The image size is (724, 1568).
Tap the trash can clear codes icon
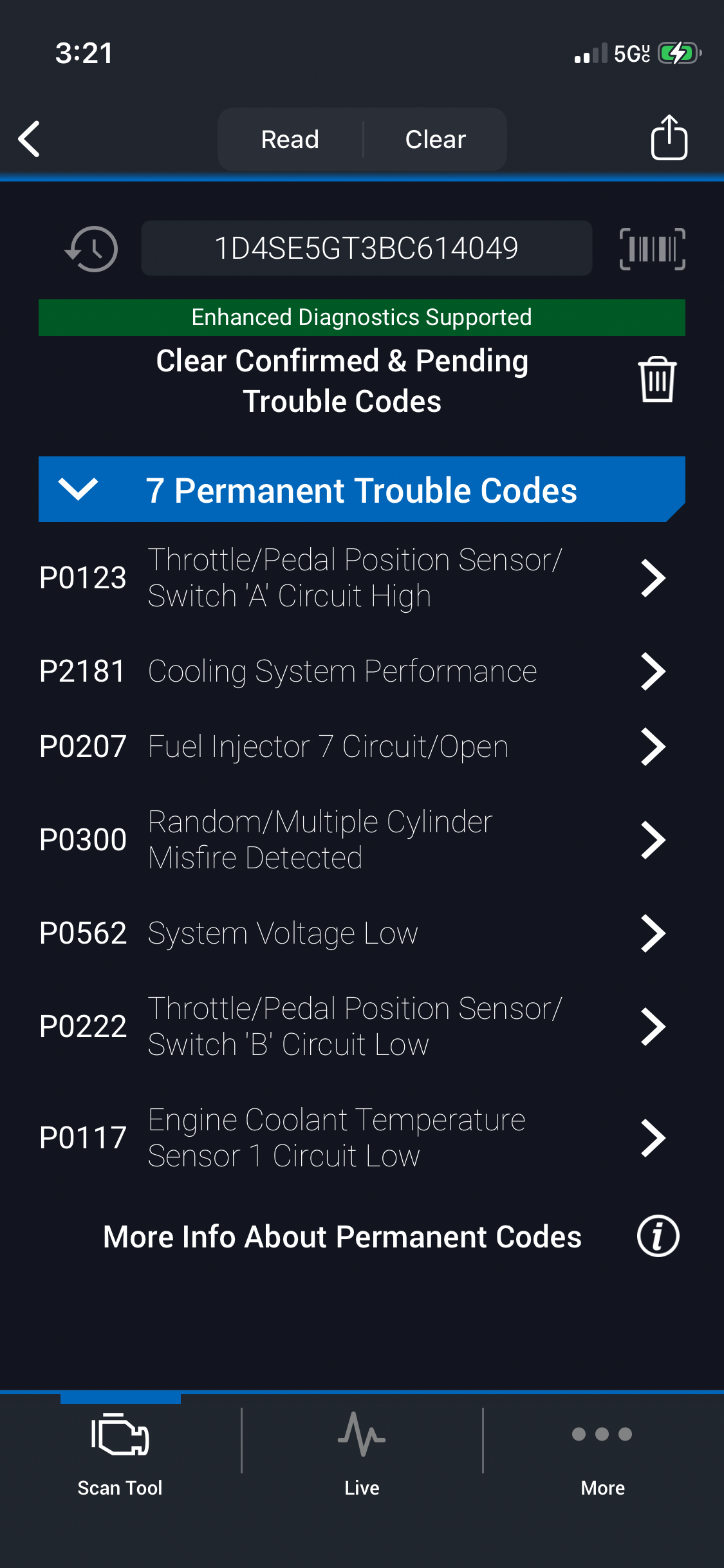656,380
